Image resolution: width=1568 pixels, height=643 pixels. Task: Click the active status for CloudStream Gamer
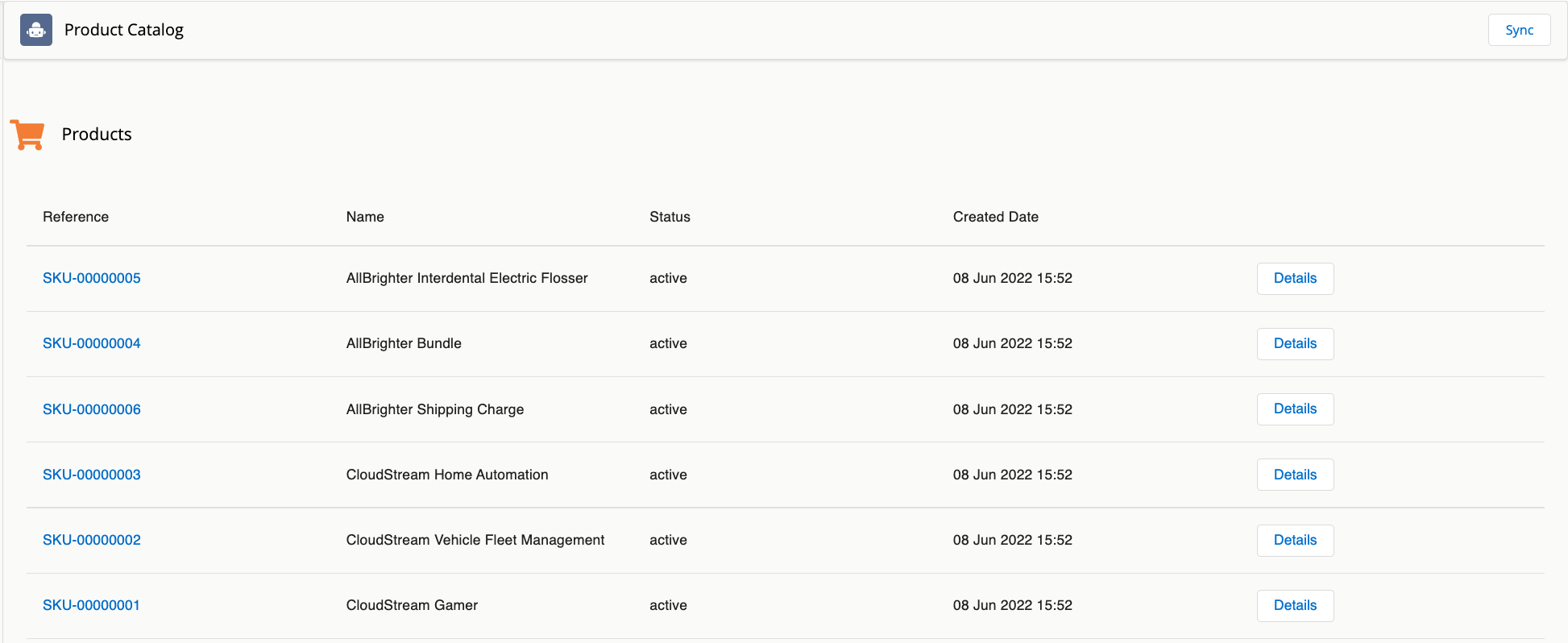(x=668, y=605)
